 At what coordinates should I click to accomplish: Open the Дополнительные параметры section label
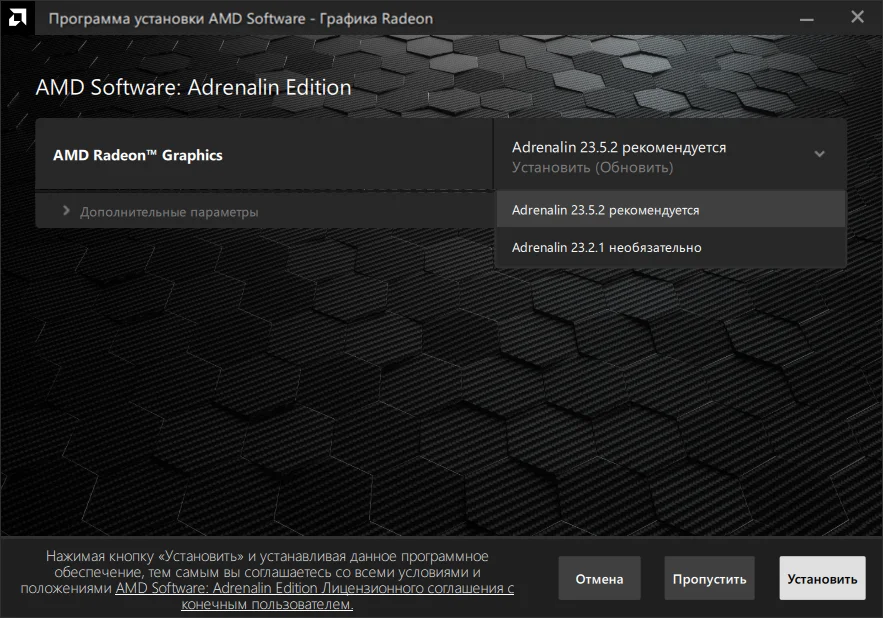click(169, 212)
